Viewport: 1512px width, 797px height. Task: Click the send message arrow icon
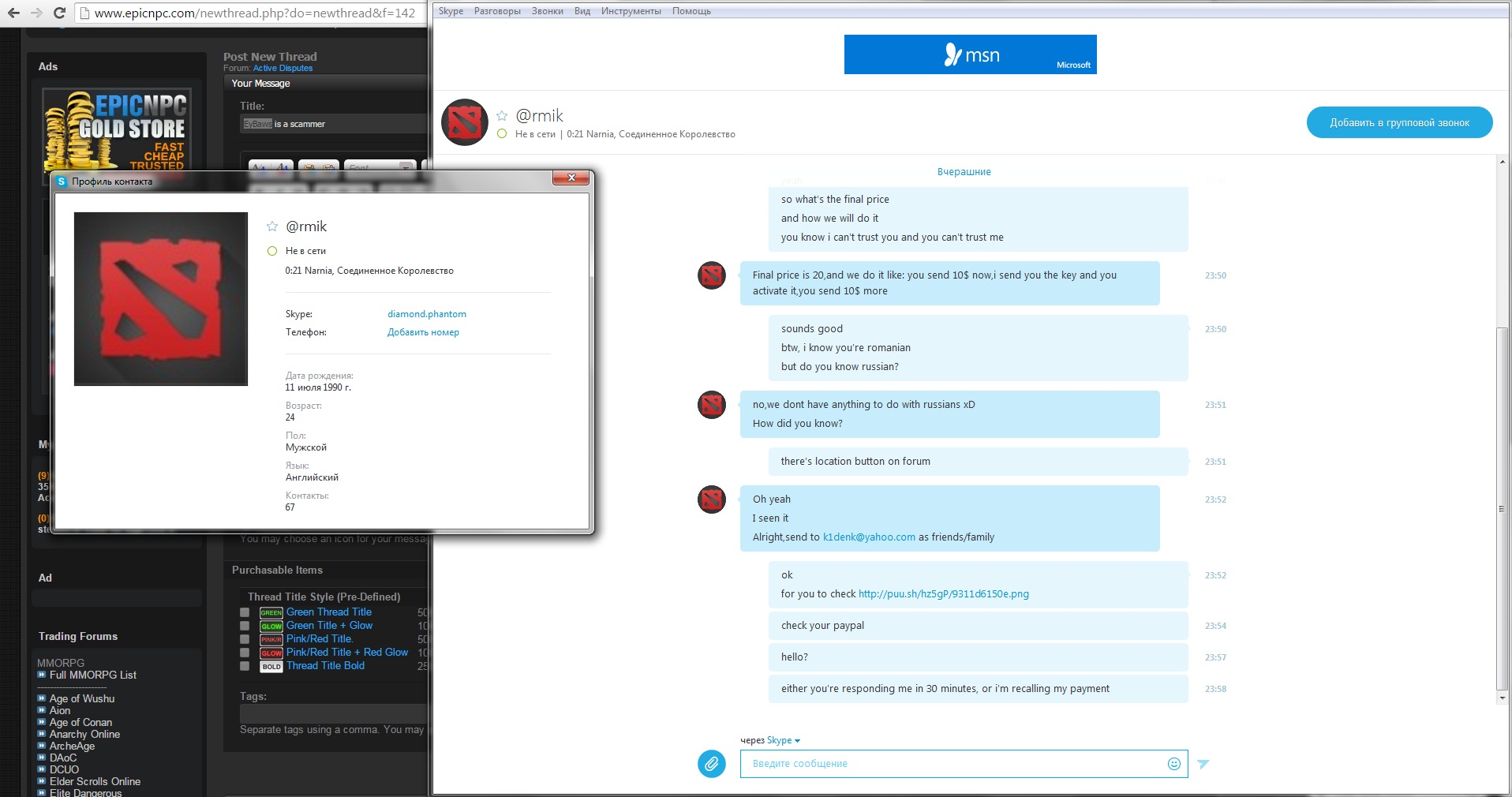[x=1203, y=764]
